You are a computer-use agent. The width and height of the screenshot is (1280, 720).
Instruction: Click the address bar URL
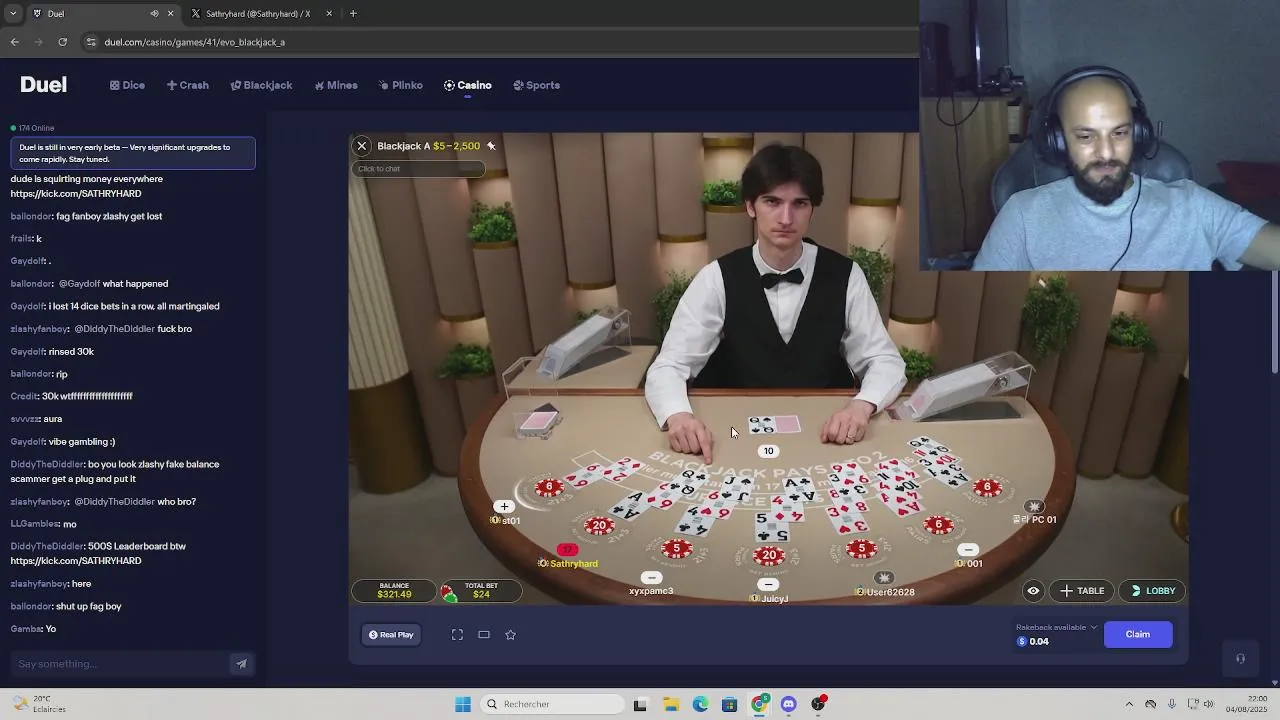195,42
